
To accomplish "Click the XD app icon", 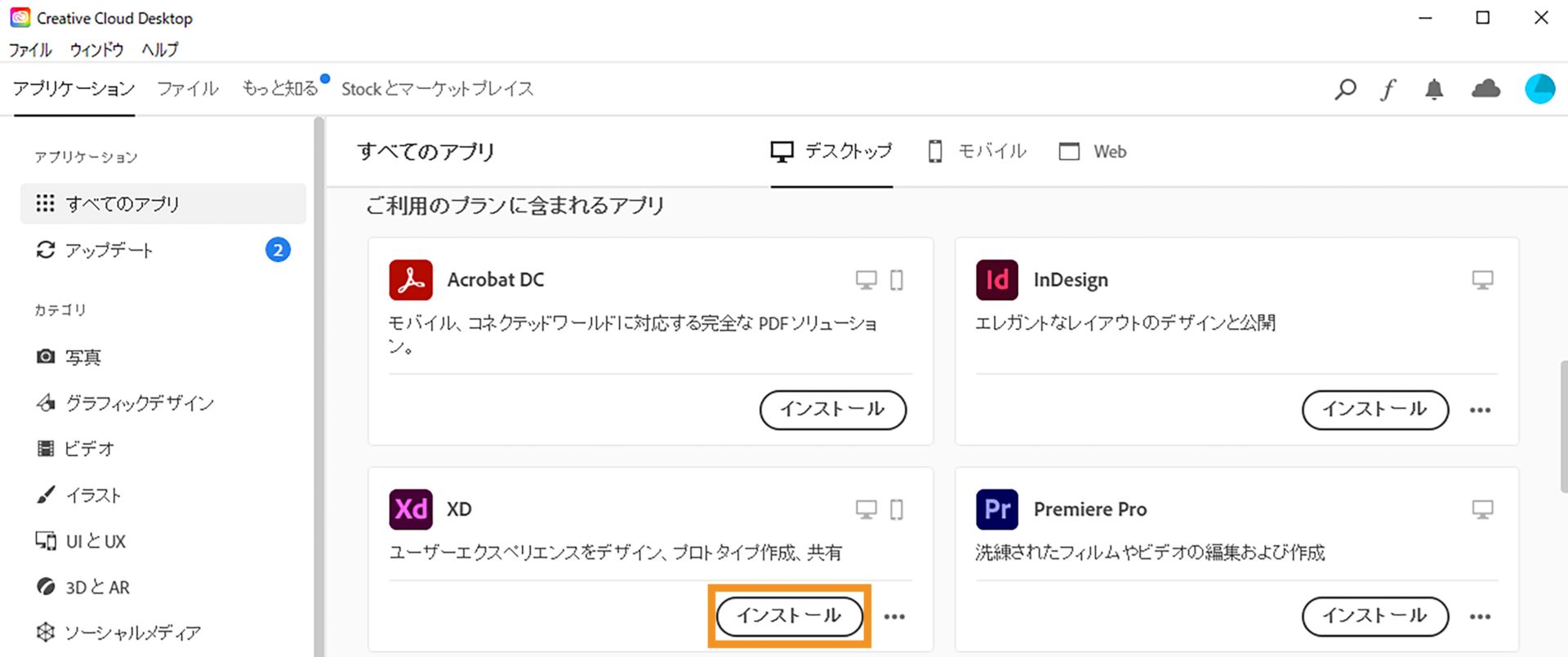I will pos(411,509).
